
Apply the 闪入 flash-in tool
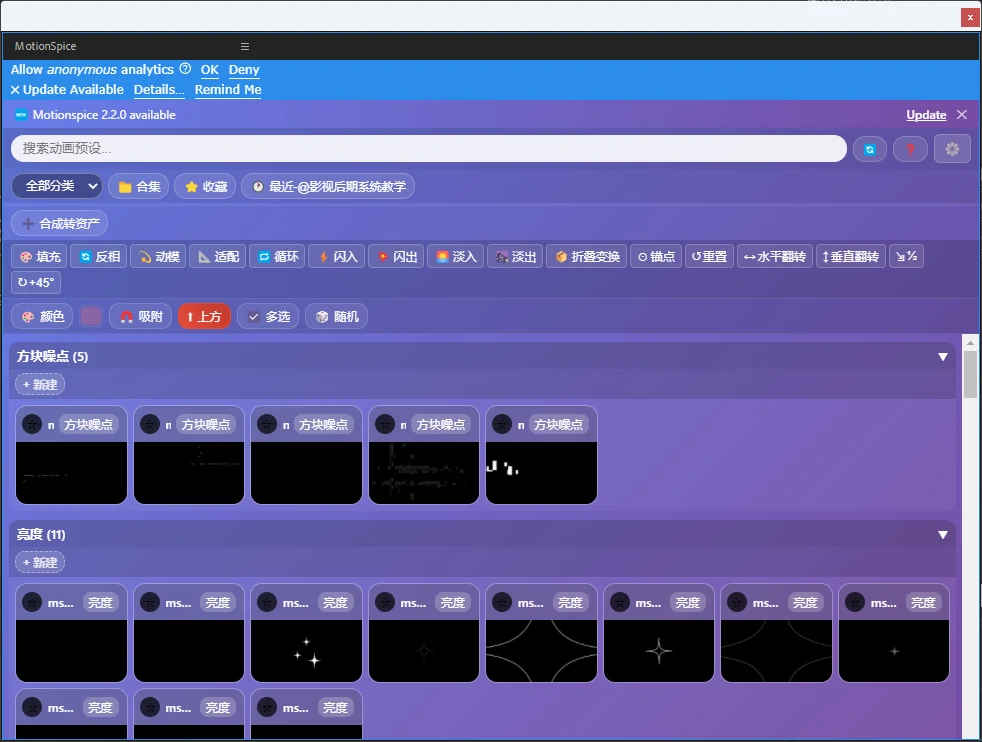pyautogui.click(x=337, y=257)
